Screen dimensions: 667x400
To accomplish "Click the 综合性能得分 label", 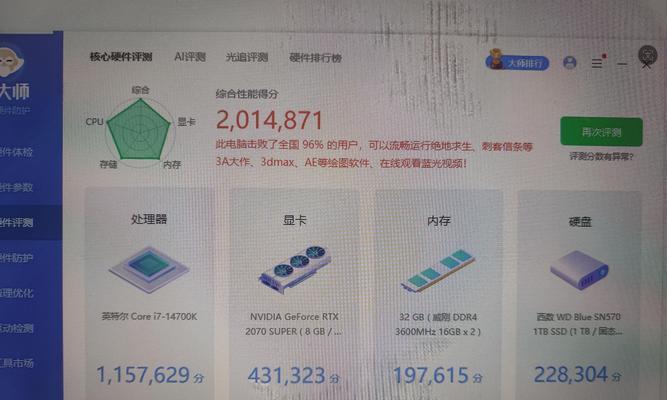I will (x=247, y=94).
